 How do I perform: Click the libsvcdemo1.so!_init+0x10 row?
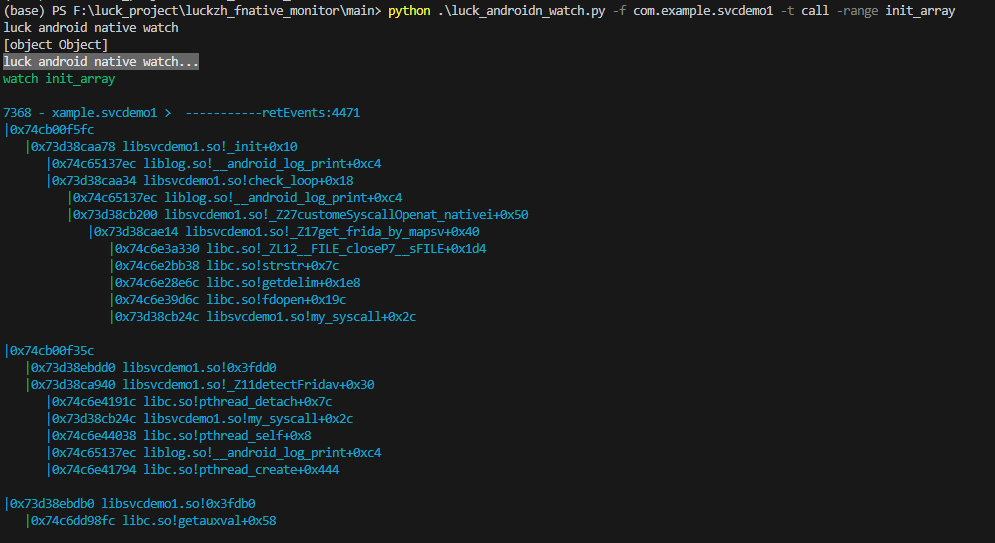point(163,147)
